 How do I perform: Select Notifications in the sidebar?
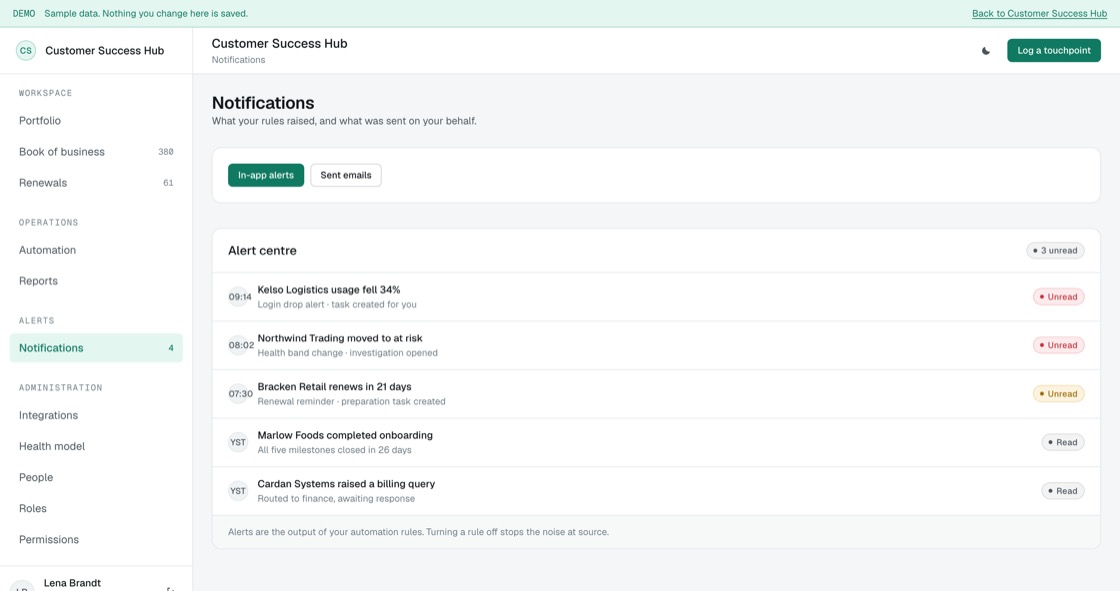click(x=96, y=348)
